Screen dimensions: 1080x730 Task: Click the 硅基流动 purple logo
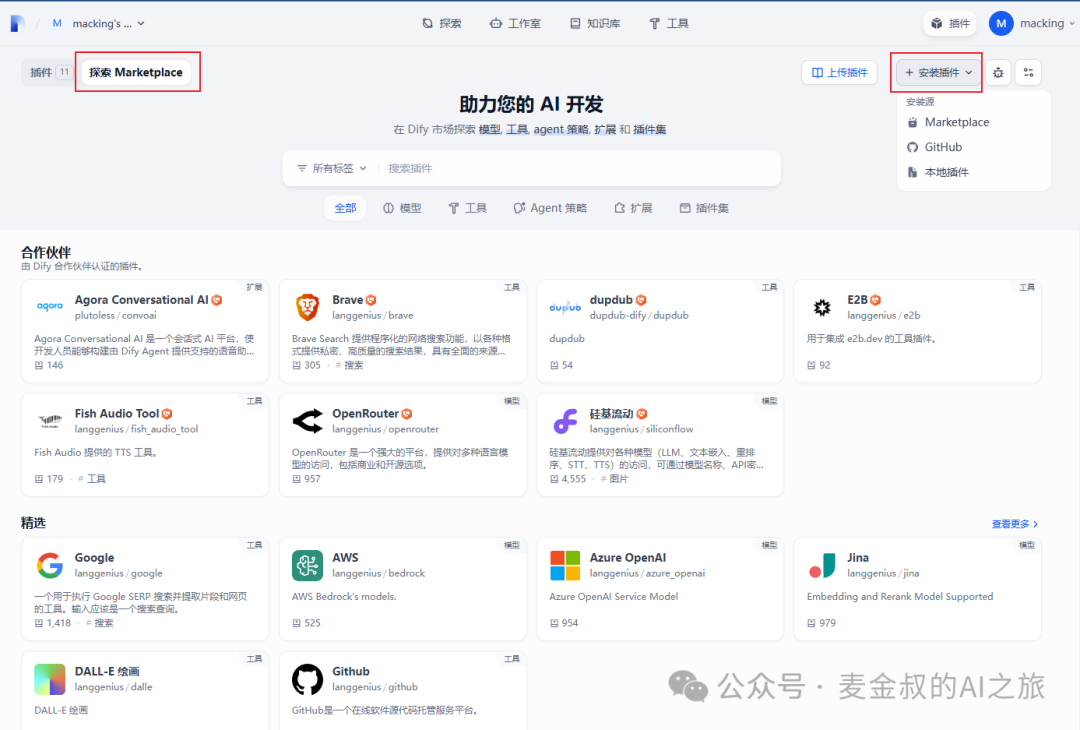pyautogui.click(x=565, y=420)
